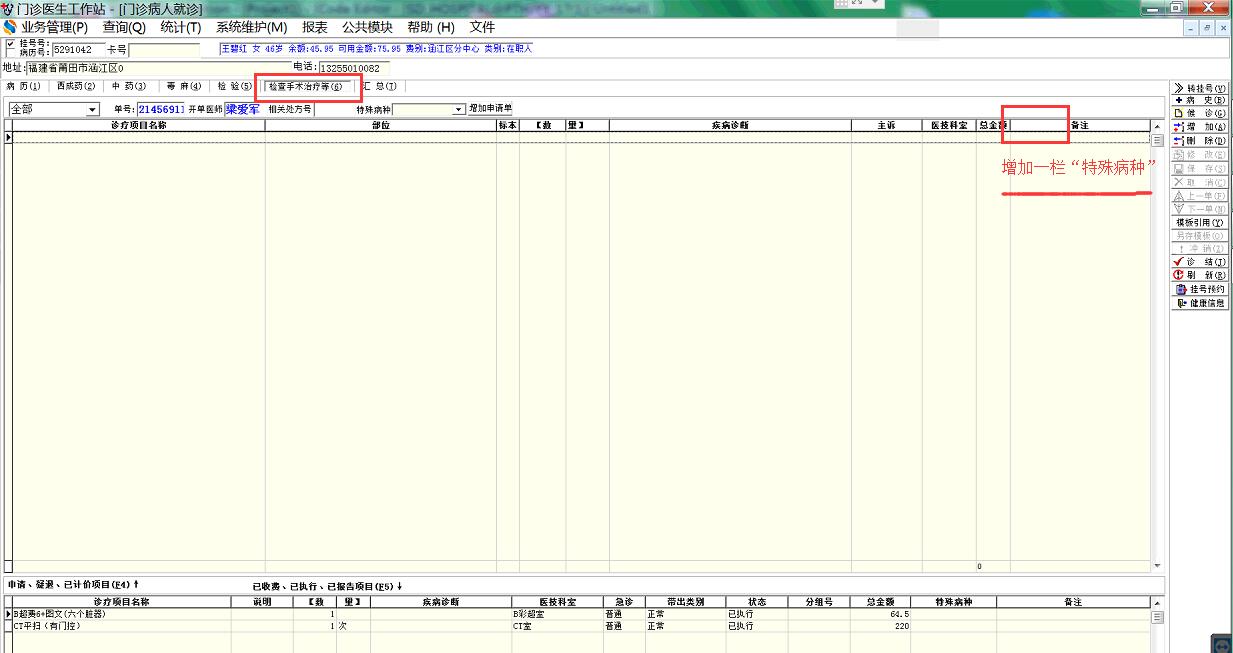Click B彩超室 cell in lower grid
This screenshot has width=1233, height=653.
(558, 614)
